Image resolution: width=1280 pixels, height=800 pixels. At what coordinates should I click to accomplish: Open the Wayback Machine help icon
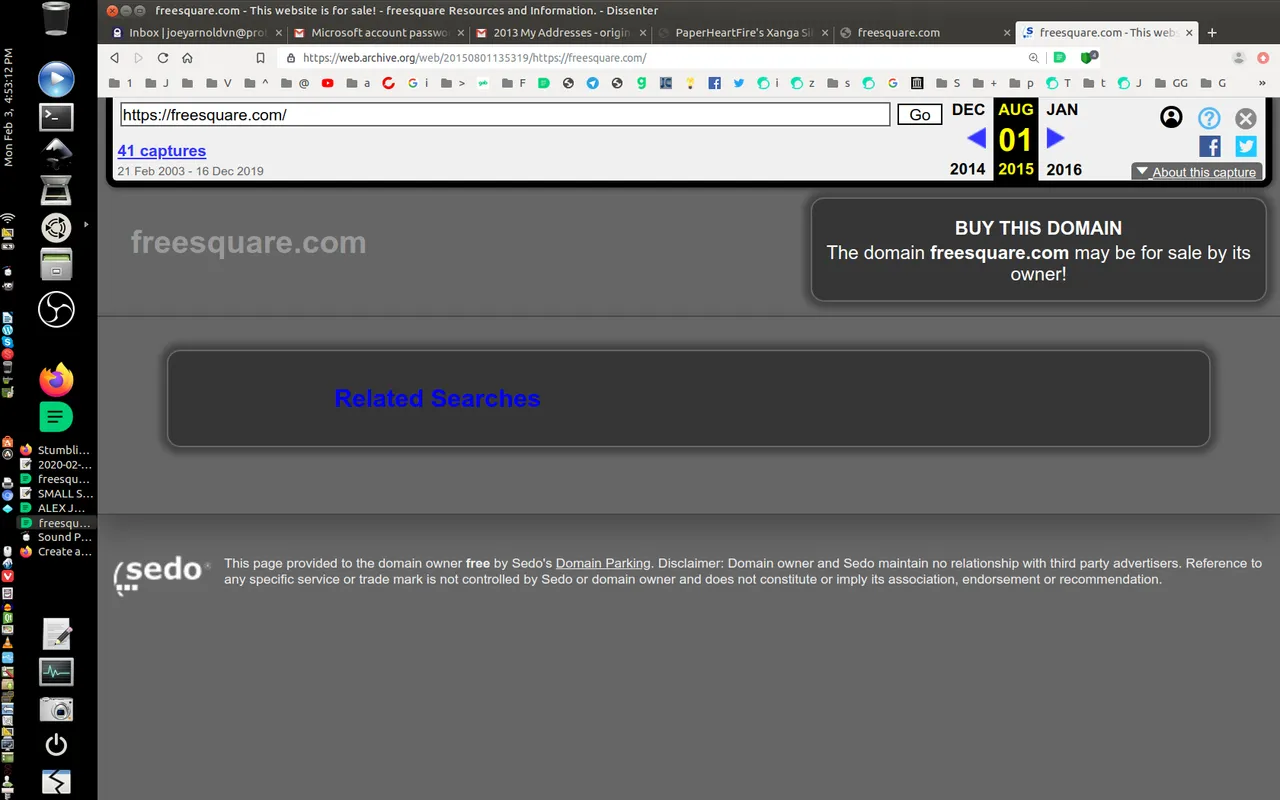(1209, 118)
